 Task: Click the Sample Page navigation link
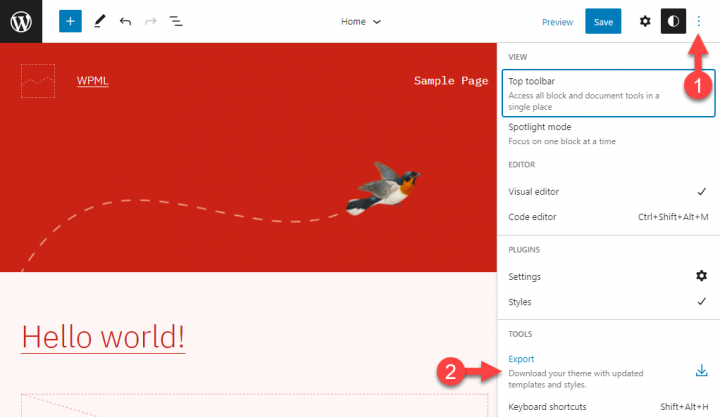[x=451, y=81]
